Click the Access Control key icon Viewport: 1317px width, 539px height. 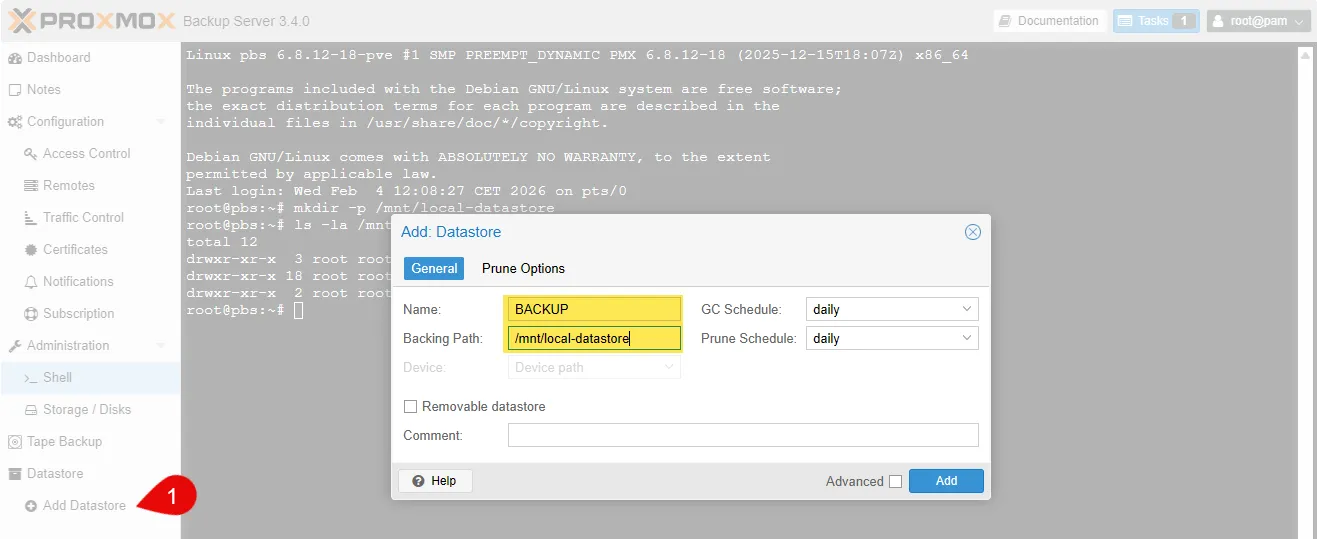point(30,154)
